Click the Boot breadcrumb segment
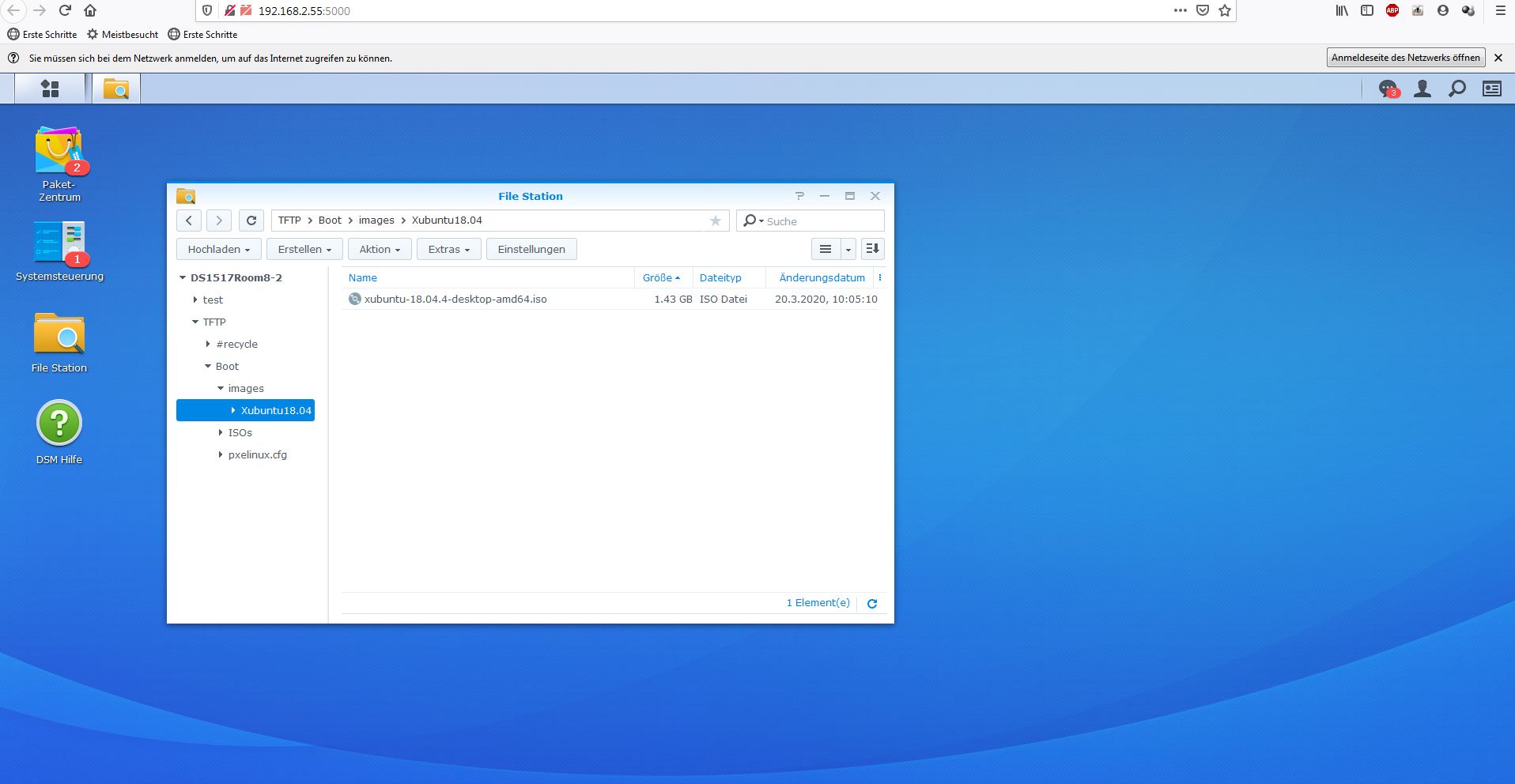The image size is (1515, 784). [x=330, y=220]
